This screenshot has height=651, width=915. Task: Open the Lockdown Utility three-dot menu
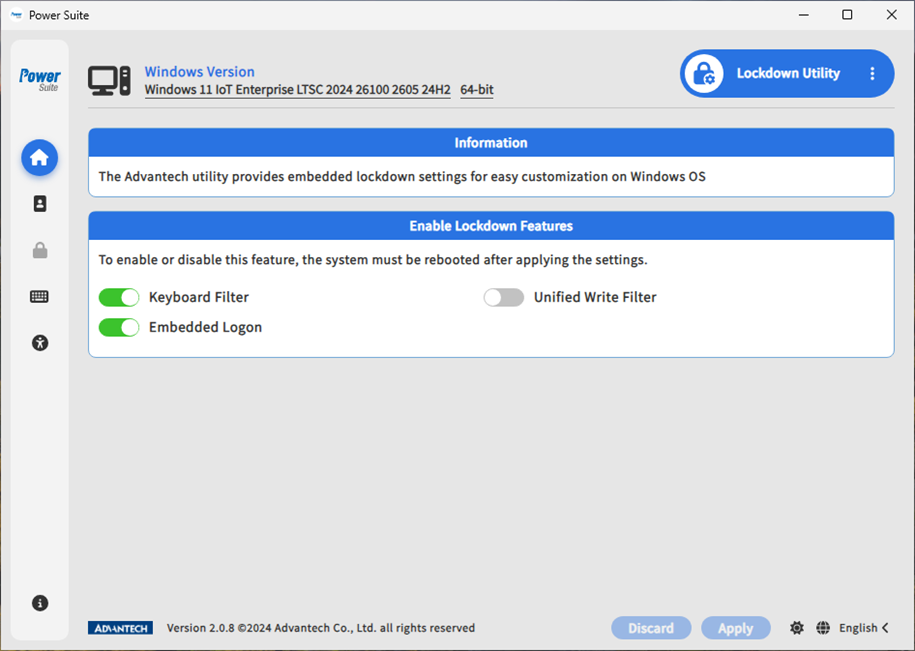pyautogui.click(x=872, y=74)
